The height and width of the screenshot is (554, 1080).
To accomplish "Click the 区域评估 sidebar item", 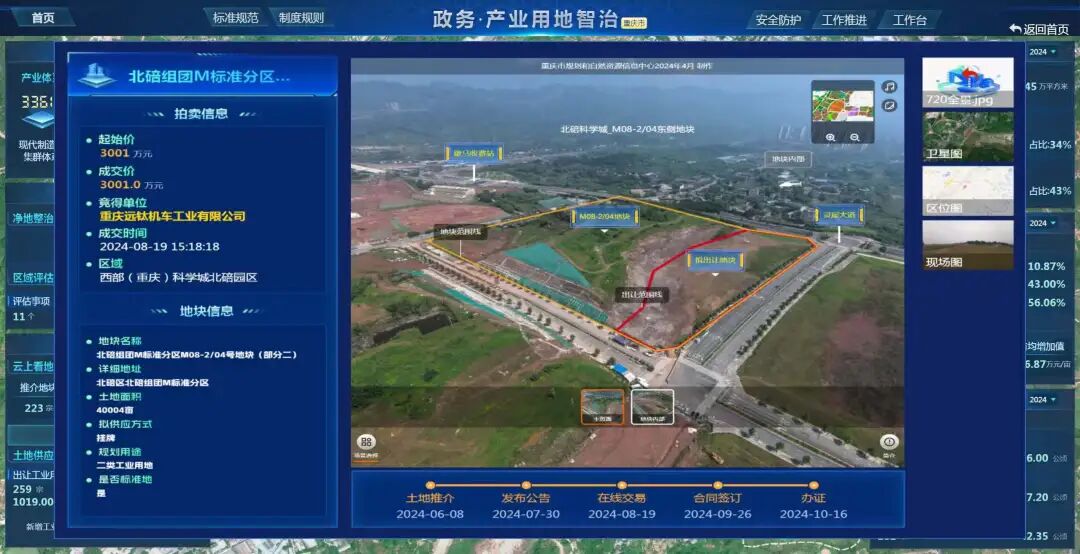I will (x=32, y=278).
